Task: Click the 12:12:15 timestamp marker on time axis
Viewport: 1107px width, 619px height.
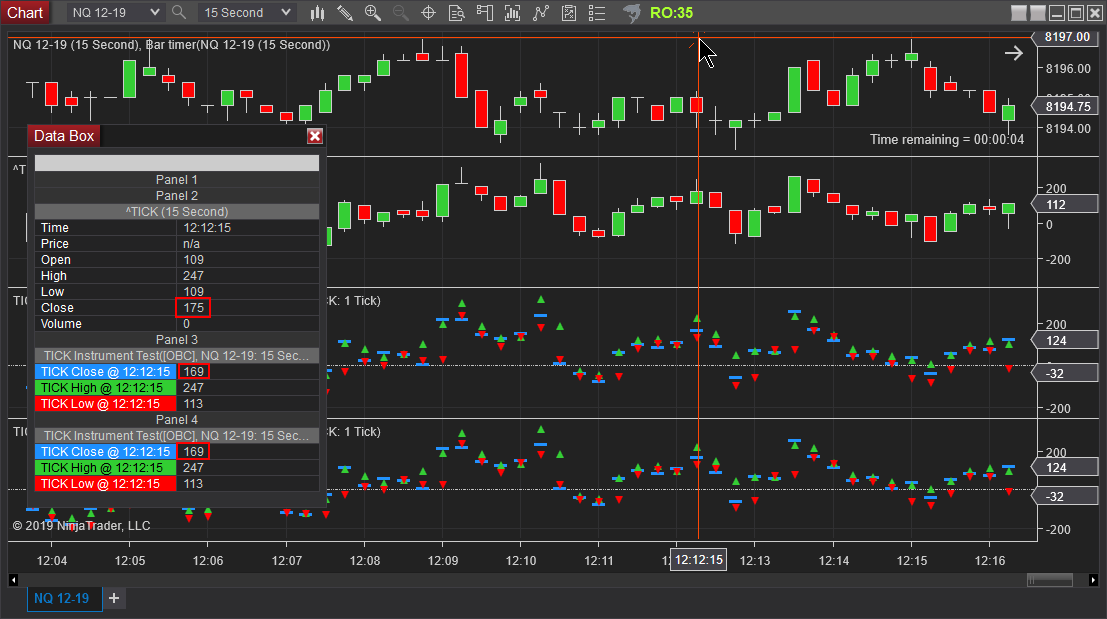Action: coord(698,560)
